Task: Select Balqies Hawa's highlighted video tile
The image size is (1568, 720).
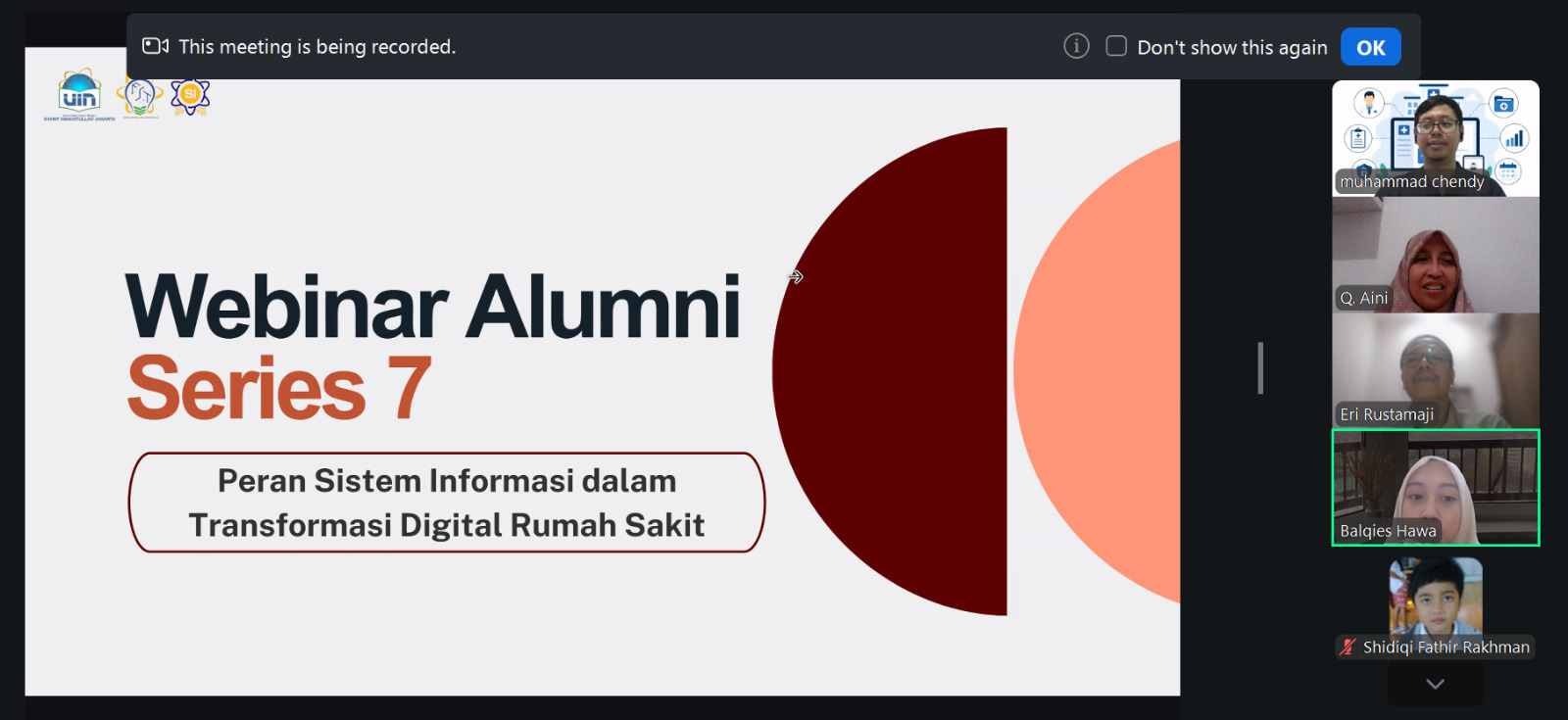Action: pos(1436,488)
